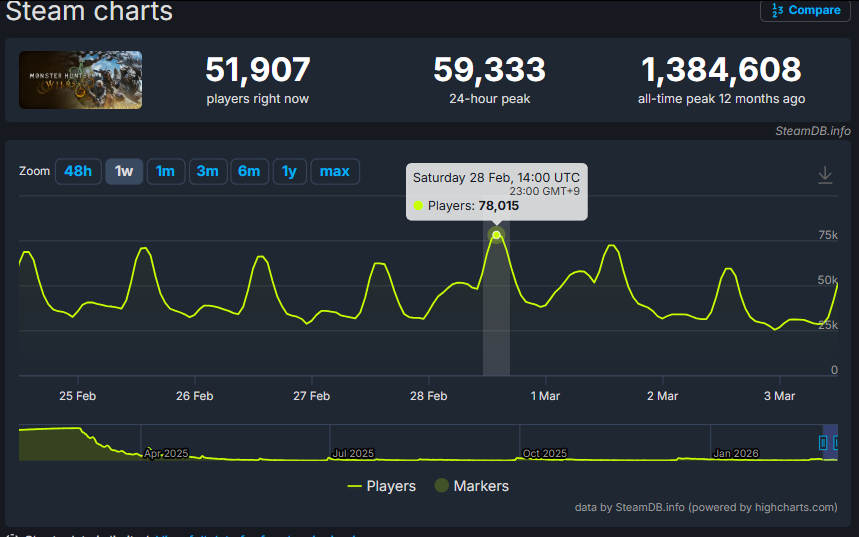Toggle the Players series in legend

coord(382,486)
